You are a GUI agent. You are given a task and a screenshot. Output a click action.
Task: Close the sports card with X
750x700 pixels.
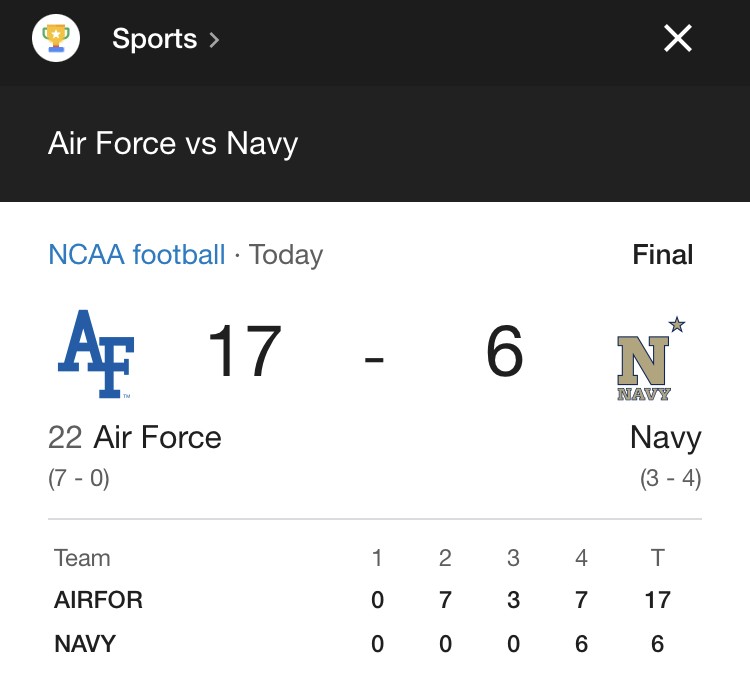pyautogui.click(x=678, y=38)
